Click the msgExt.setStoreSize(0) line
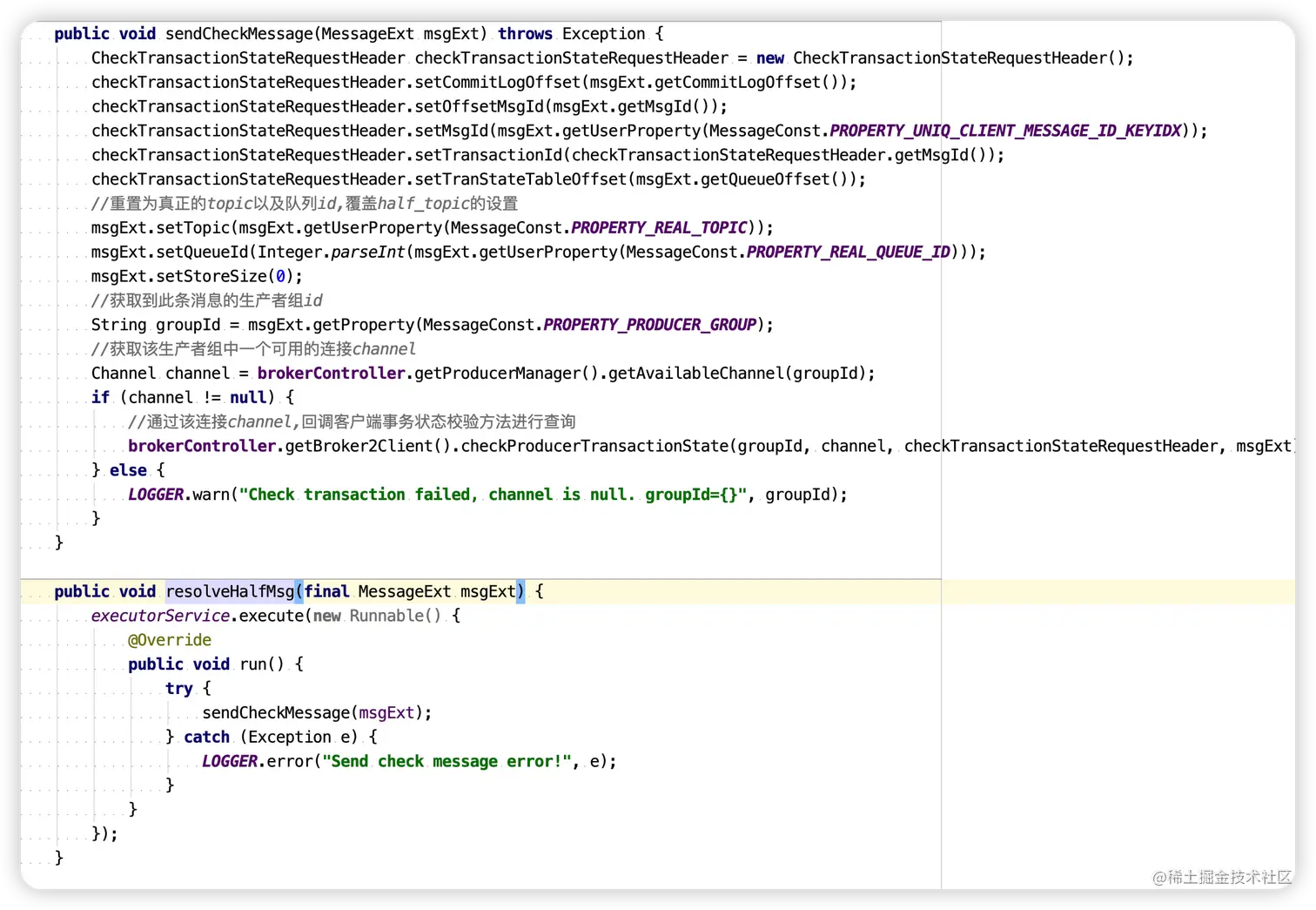Viewport: 1316px width, 910px height. (197, 277)
